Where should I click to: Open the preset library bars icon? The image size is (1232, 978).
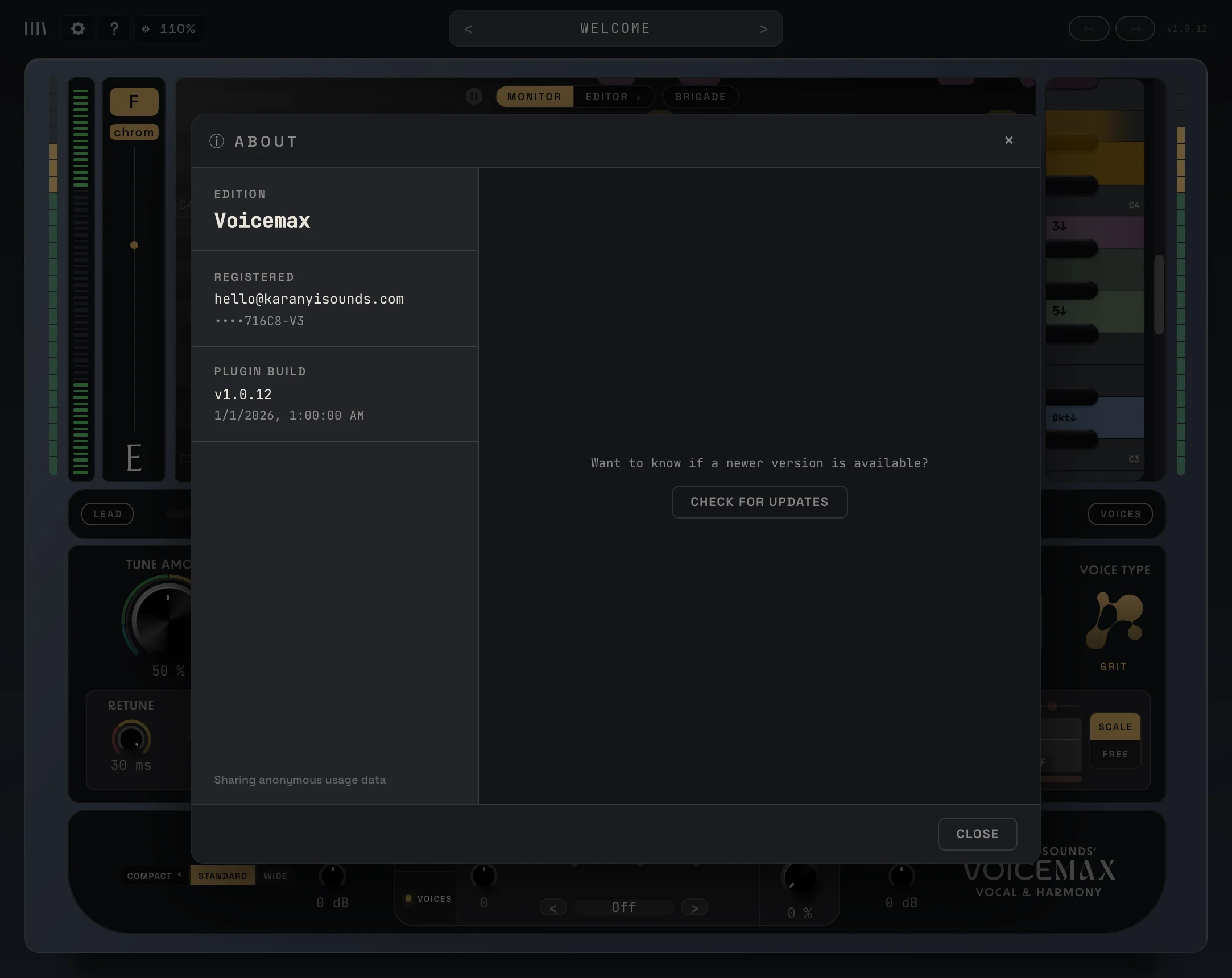[35, 28]
